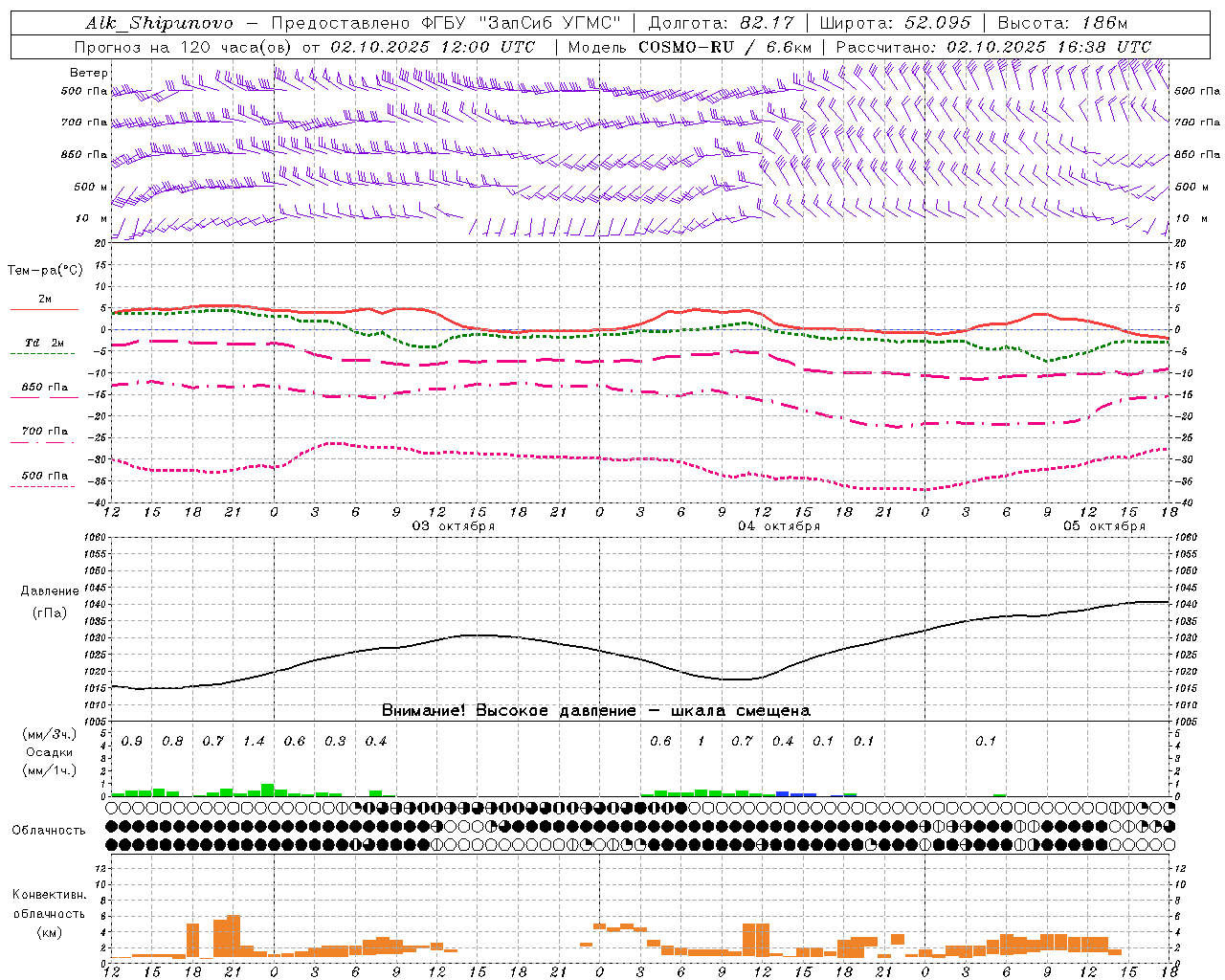Screen dimensions: 1225x980
Task: Click the Прогноз на 120 часа(ов) text
Action: 184,47
